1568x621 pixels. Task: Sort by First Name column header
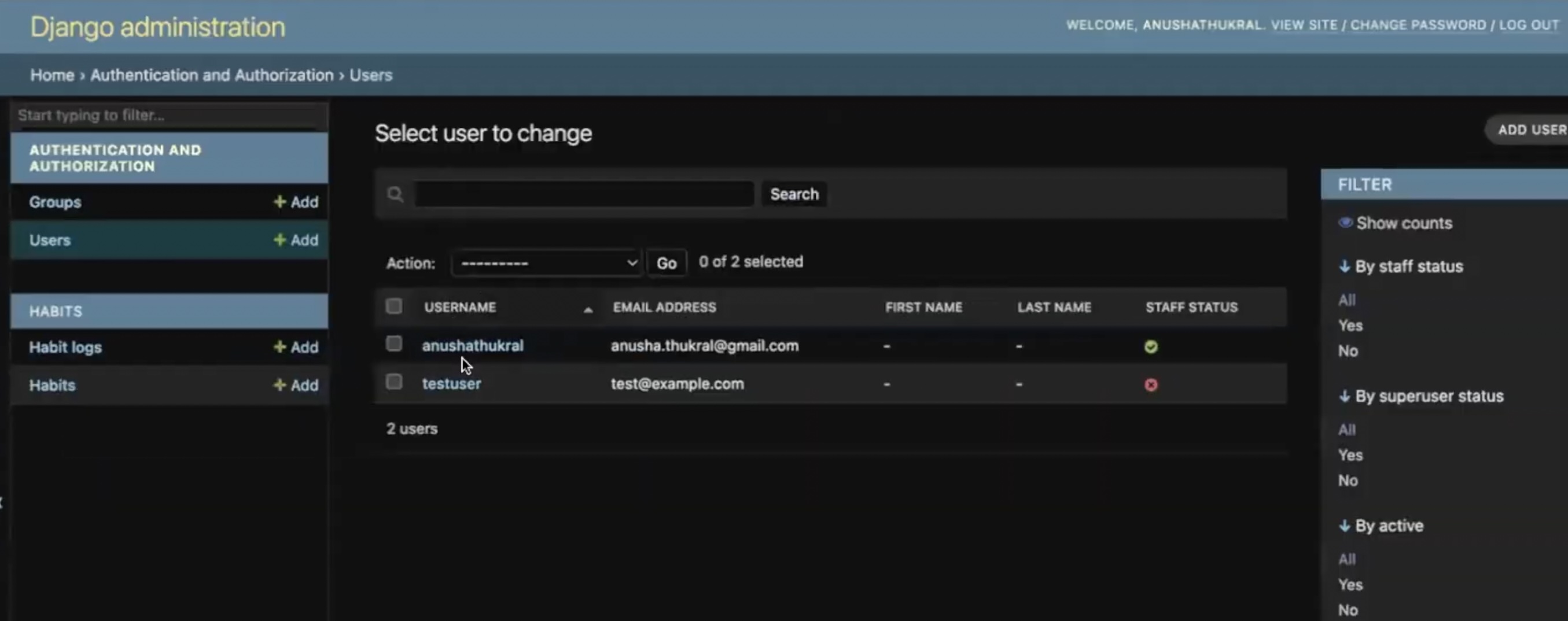pos(923,308)
